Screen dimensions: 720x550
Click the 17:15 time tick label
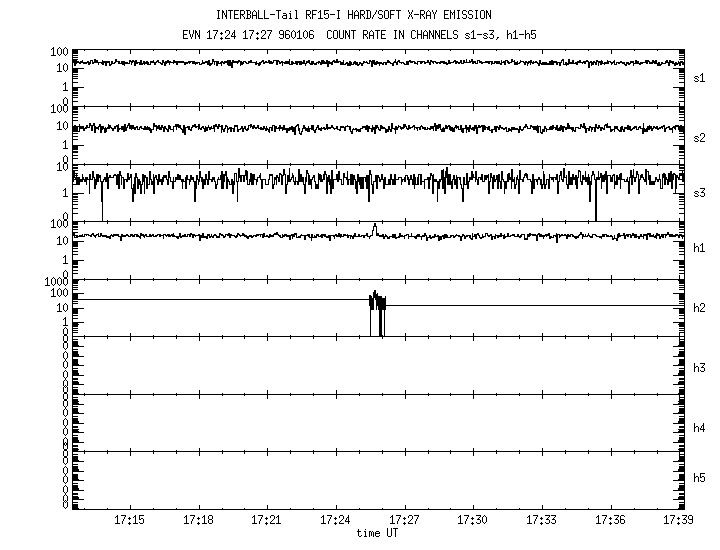tap(129, 520)
